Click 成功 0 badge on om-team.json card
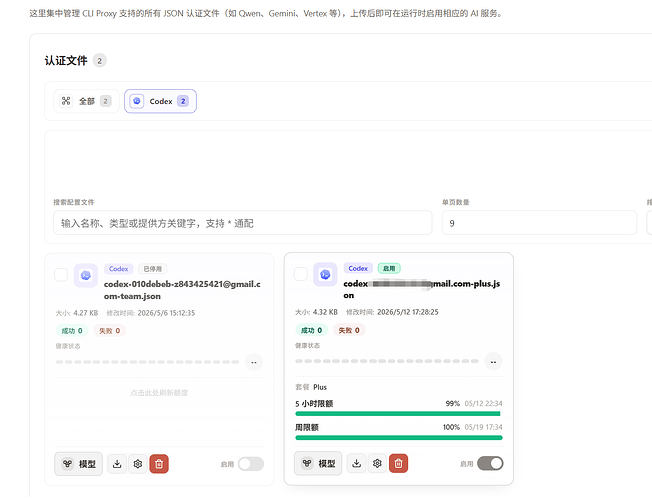 (72, 331)
